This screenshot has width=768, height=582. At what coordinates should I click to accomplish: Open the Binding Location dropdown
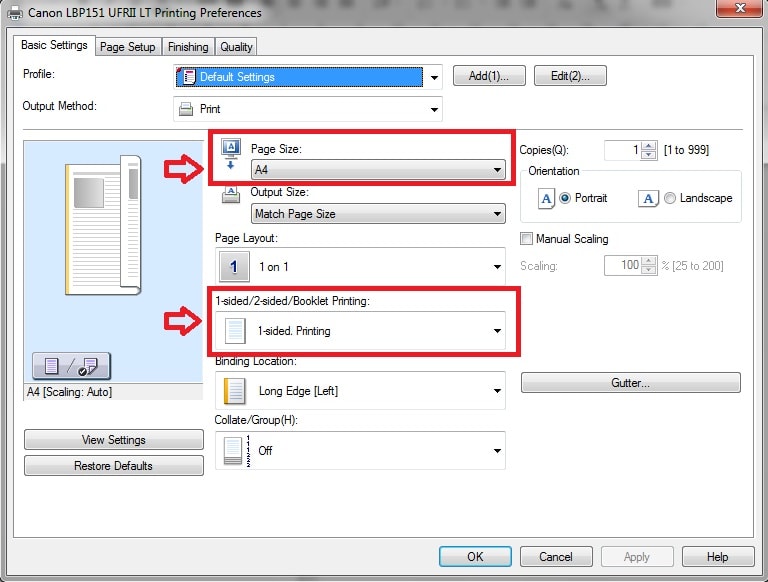360,390
